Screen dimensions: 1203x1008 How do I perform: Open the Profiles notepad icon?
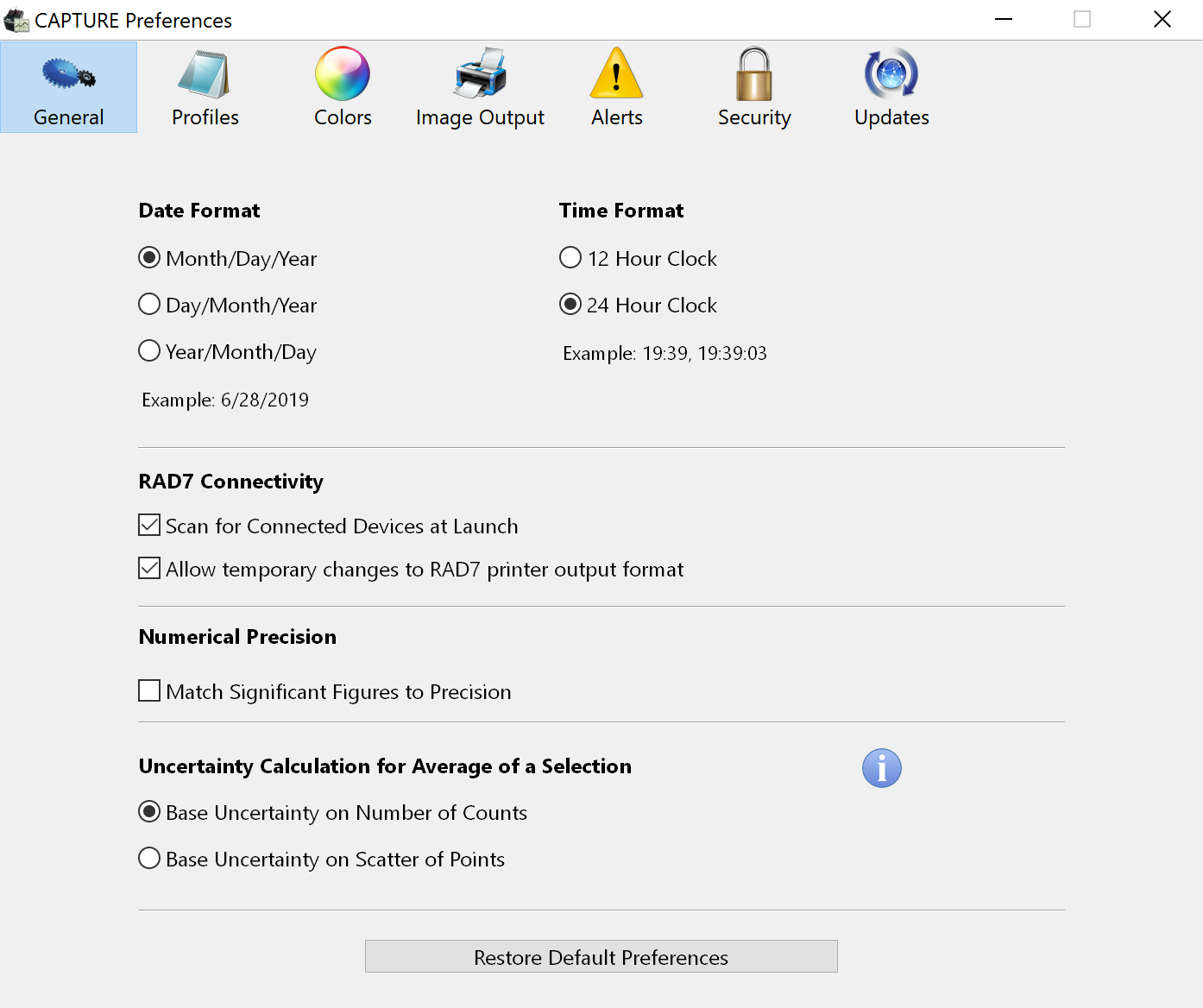(205, 75)
